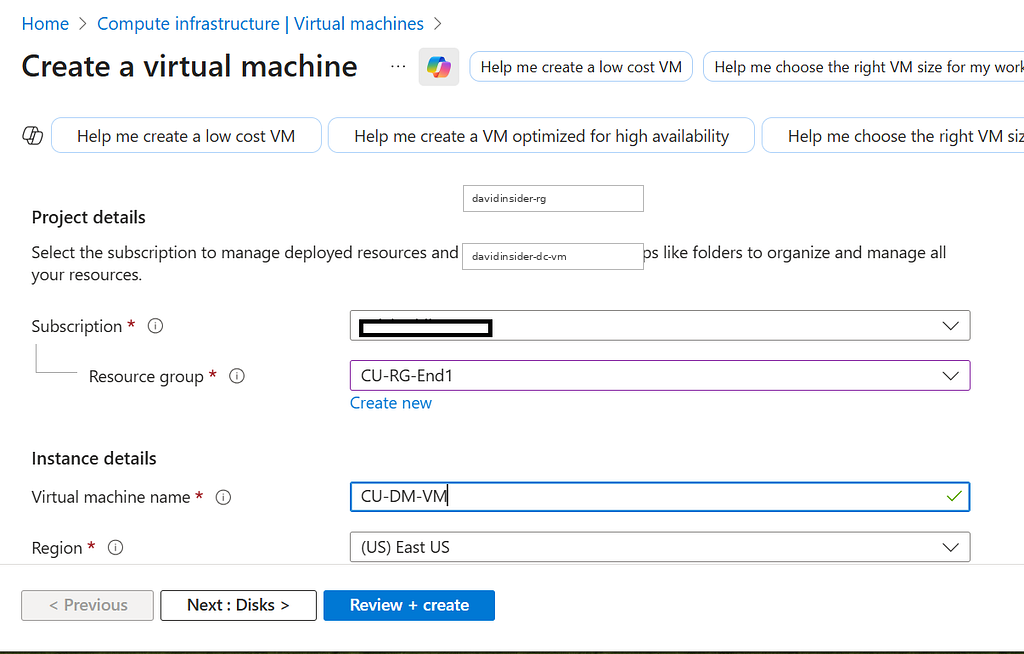Show info tooltip for Virtual machine name

pyautogui.click(x=223, y=497)
